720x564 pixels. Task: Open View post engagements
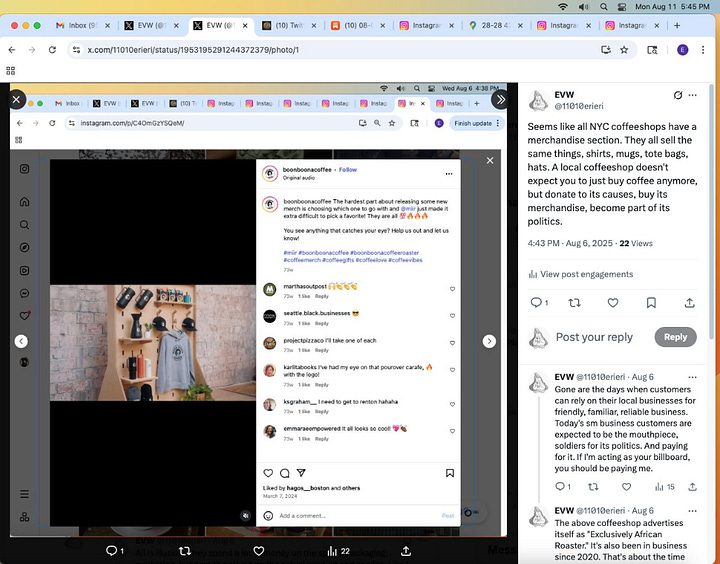coord(581,274)
